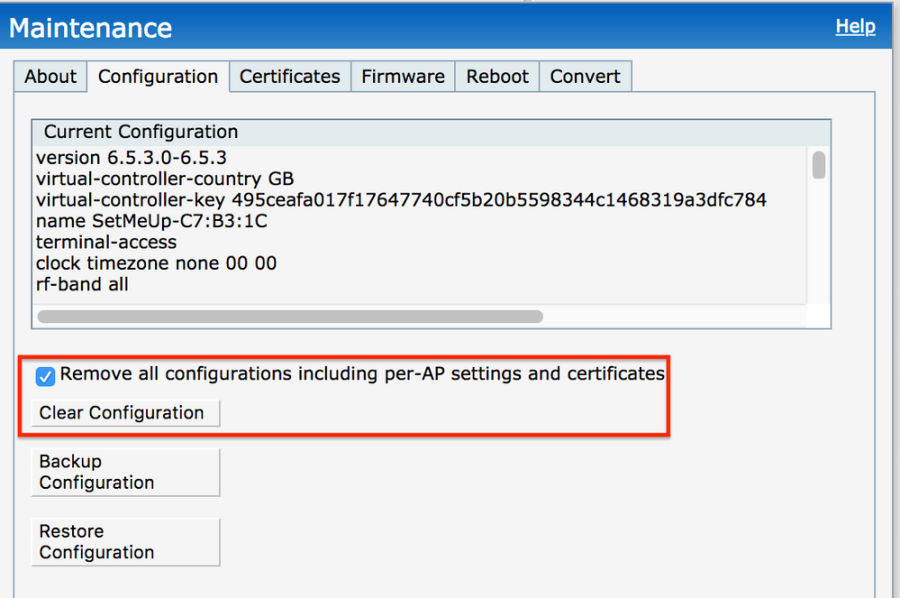
Task: Open the Convert tab
Action: pos(585,77)
